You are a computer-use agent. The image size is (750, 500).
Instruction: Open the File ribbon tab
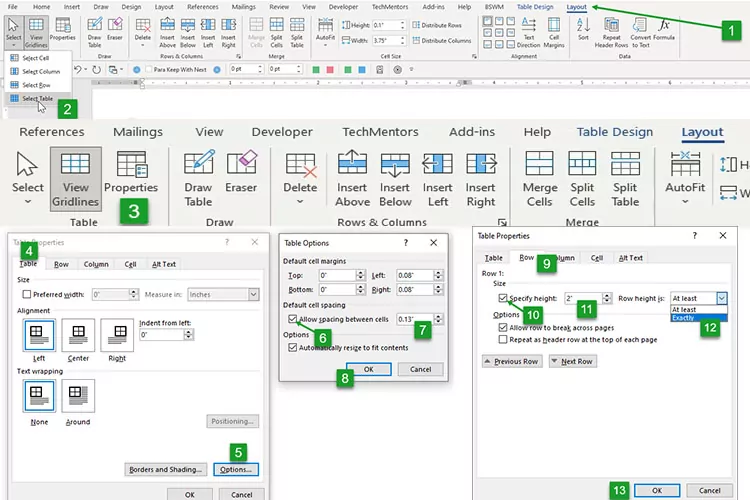(x=13, y=7)
